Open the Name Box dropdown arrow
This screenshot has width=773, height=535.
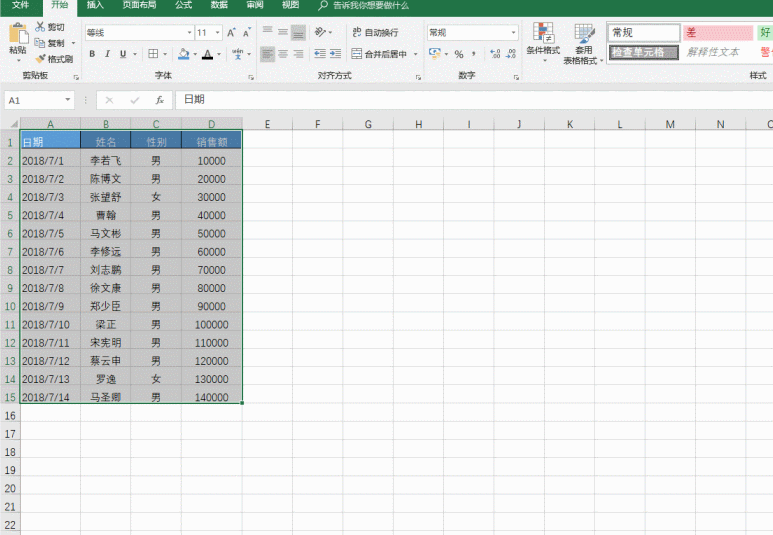(68, 100)
